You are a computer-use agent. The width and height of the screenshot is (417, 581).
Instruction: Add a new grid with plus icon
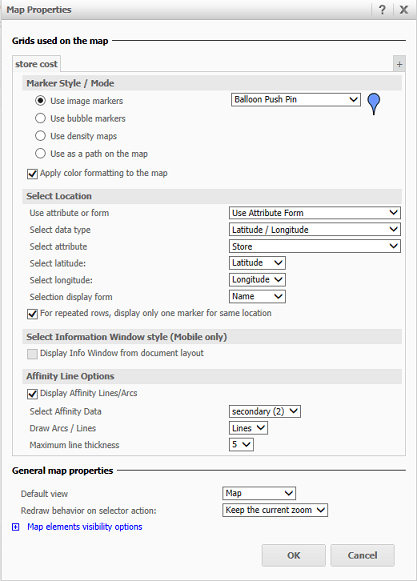399,64
